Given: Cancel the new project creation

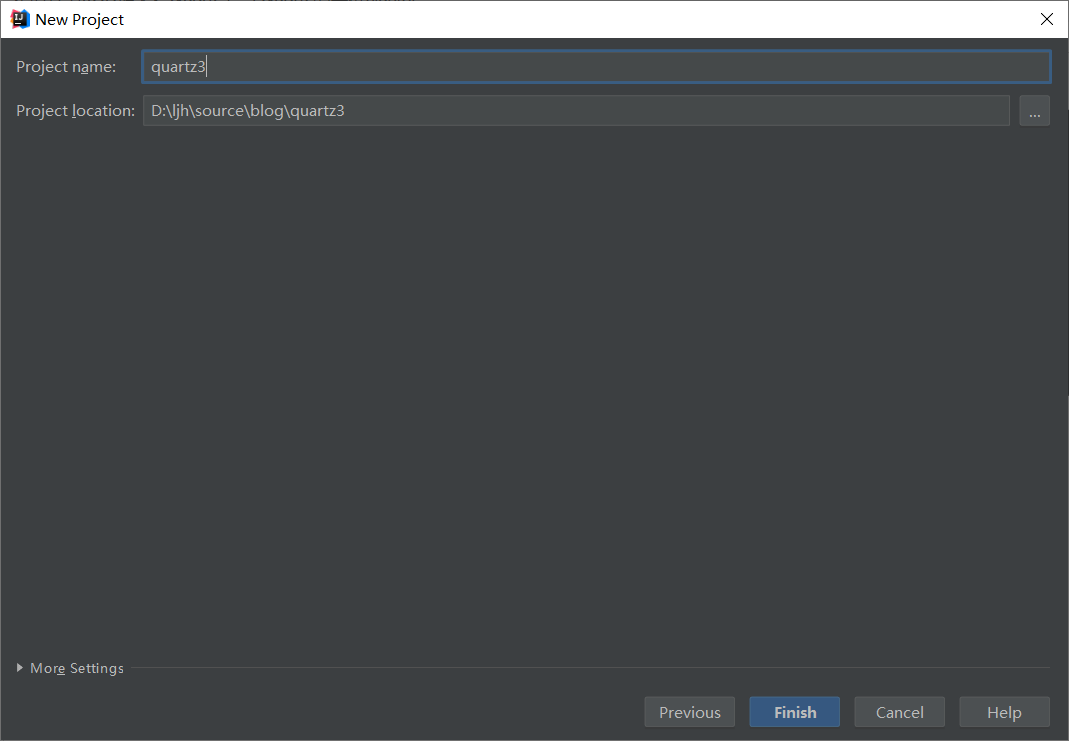Looking at the screenshot, I should point(899,712).
